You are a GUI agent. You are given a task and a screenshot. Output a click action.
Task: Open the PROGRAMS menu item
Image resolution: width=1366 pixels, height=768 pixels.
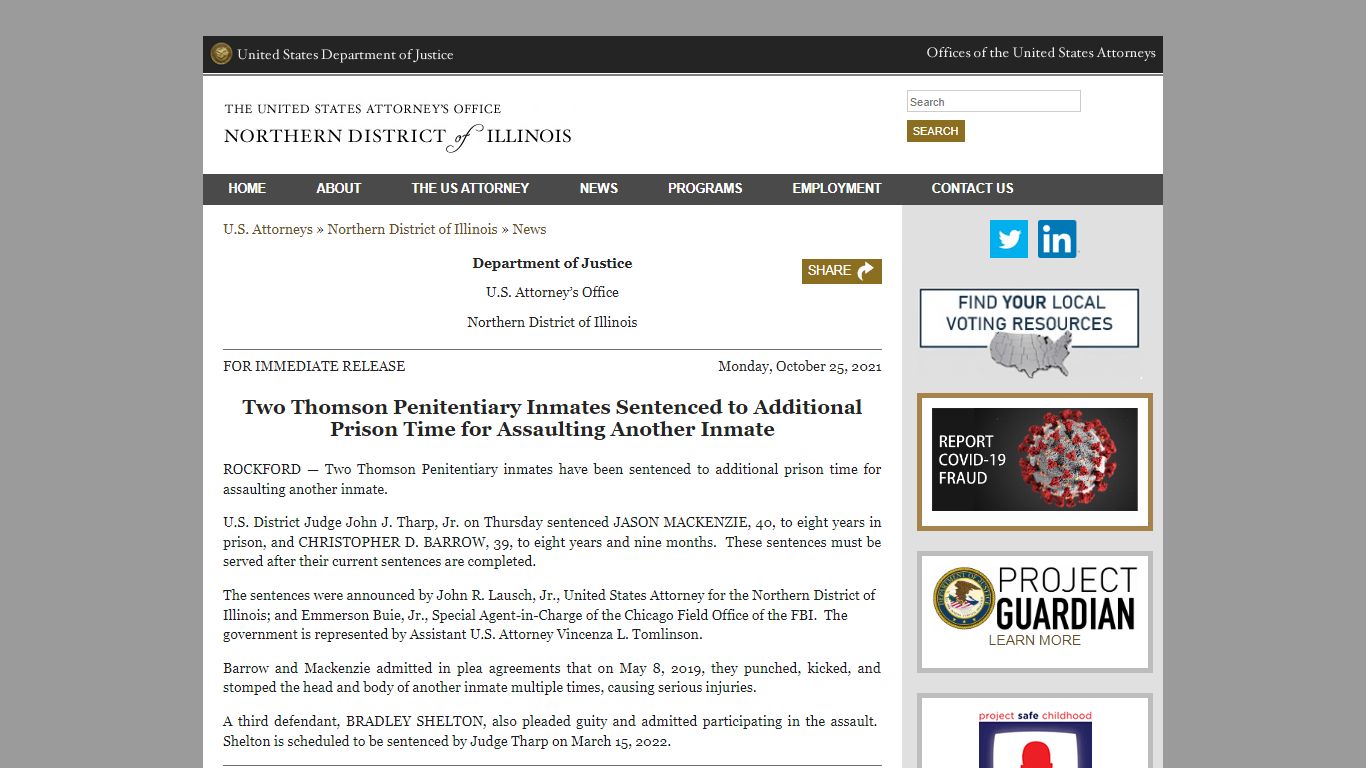coord(705,188)
